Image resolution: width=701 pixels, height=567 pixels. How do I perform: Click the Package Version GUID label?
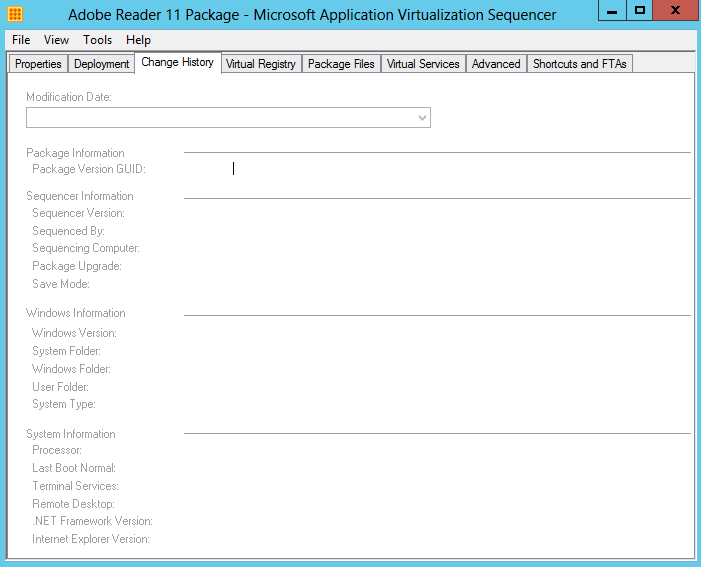coord(89,169)
